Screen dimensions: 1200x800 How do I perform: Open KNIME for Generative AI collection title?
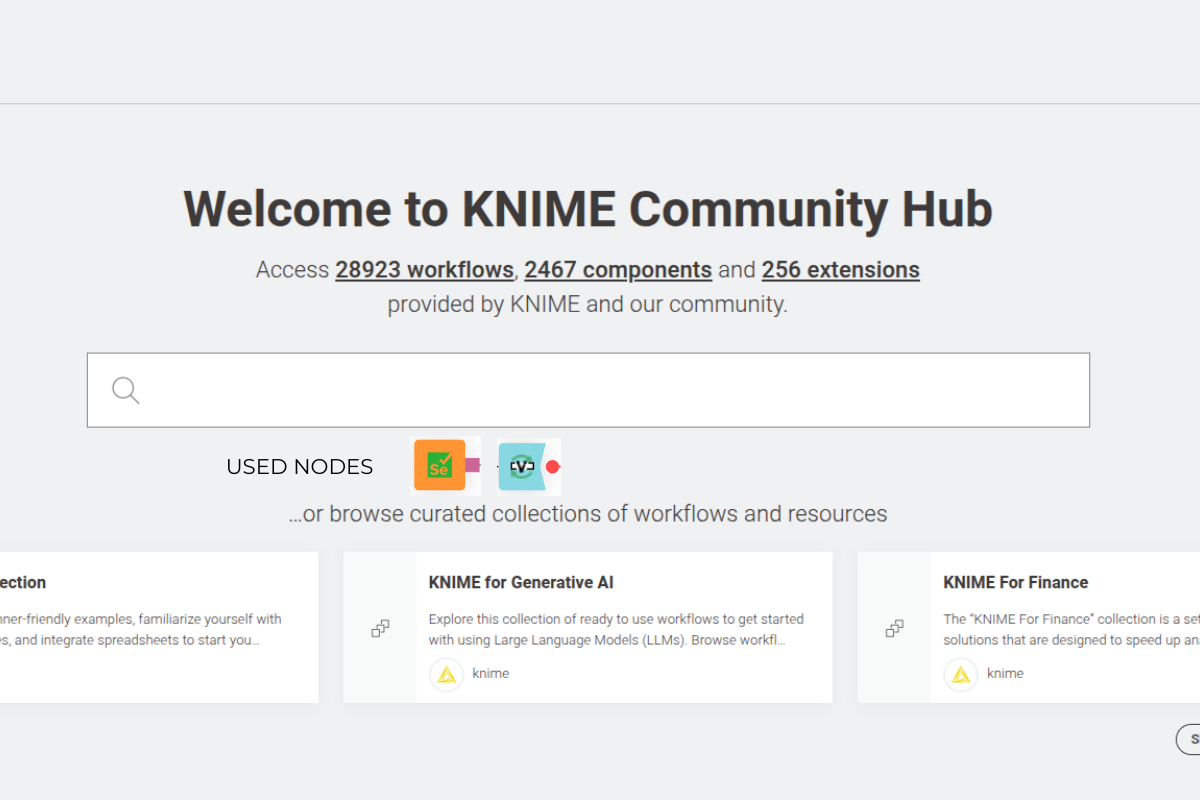(521, 582)
